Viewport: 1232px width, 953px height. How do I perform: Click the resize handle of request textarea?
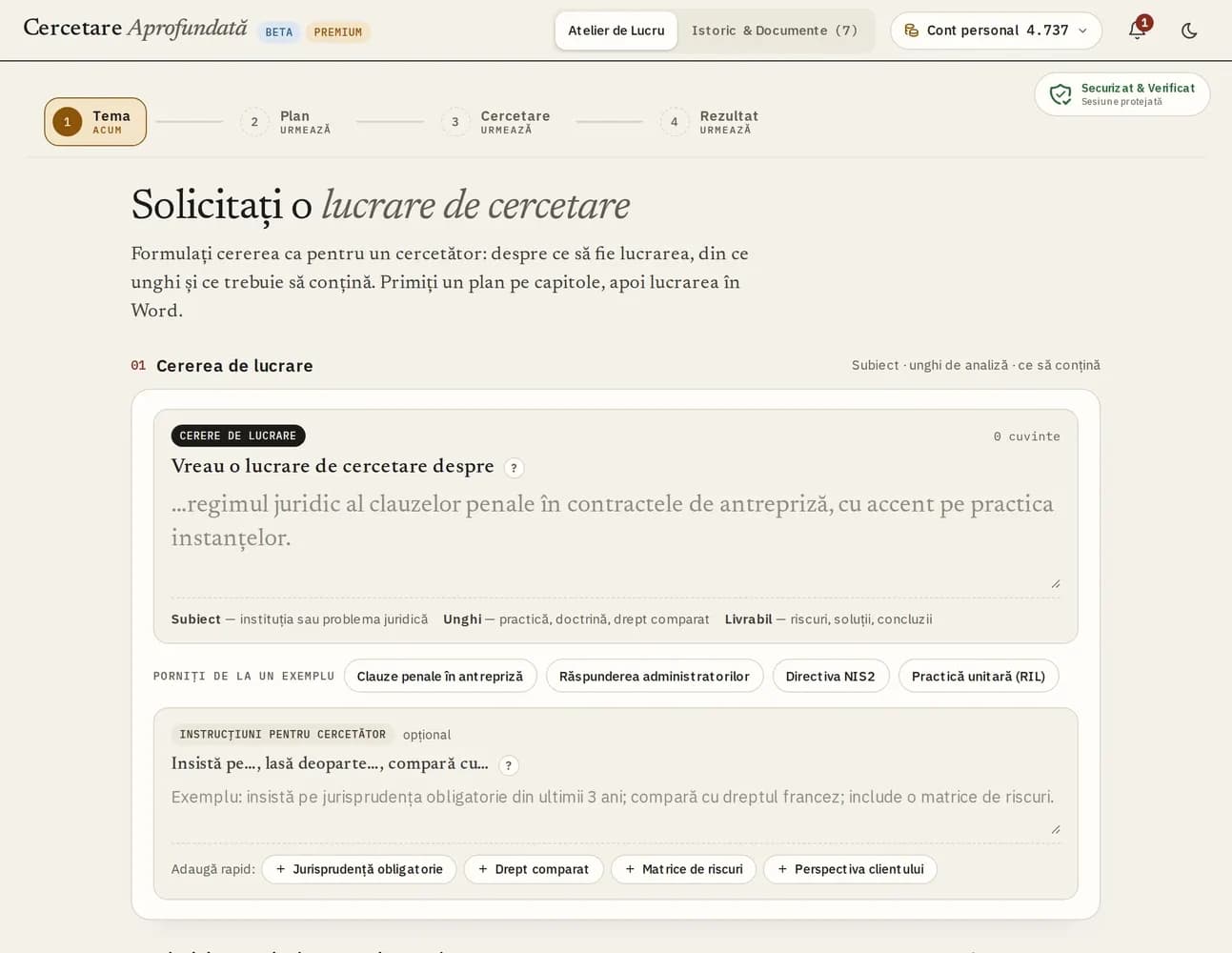(1055, 583)
